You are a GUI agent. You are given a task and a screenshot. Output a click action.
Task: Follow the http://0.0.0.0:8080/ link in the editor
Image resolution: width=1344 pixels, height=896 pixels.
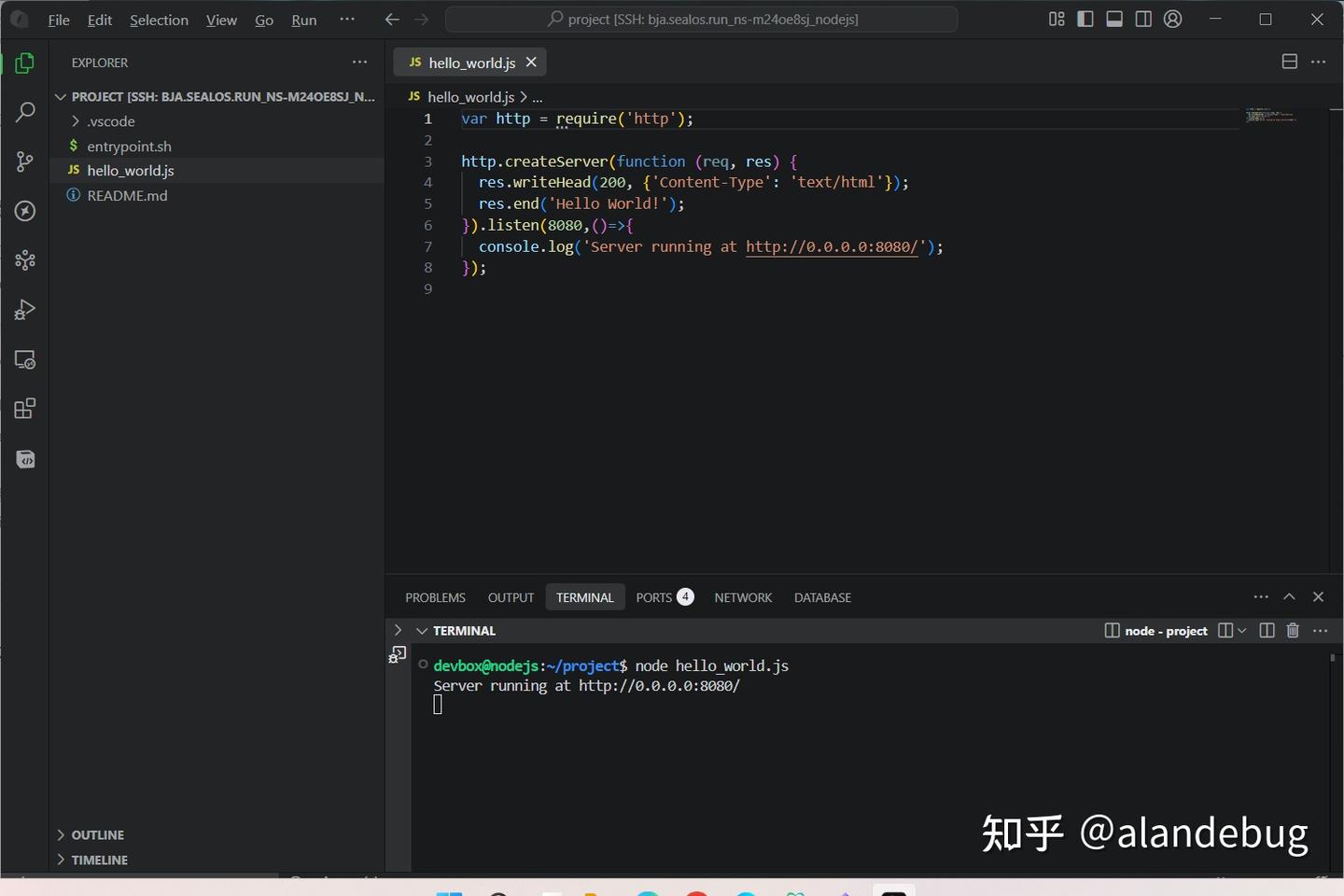(x=831, y=246)
